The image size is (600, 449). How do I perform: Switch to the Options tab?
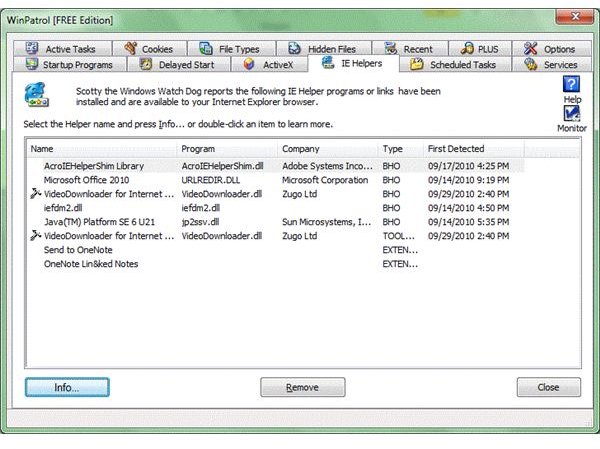tap(551, 49)
